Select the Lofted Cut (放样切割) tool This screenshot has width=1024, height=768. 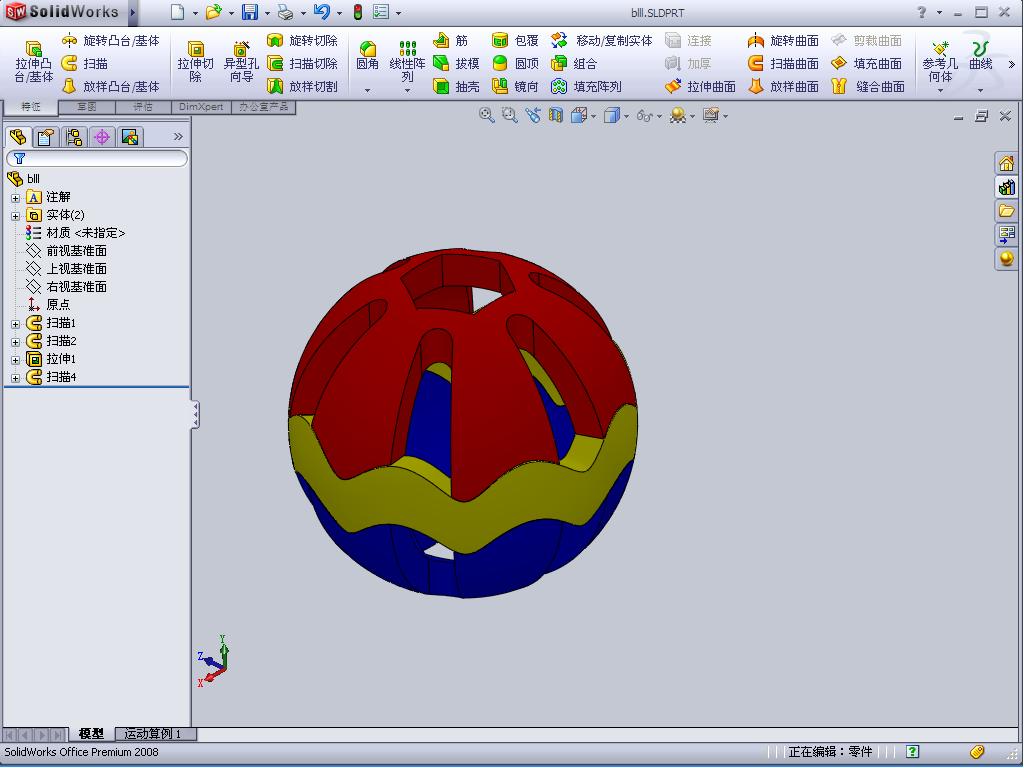coord(302,86)
